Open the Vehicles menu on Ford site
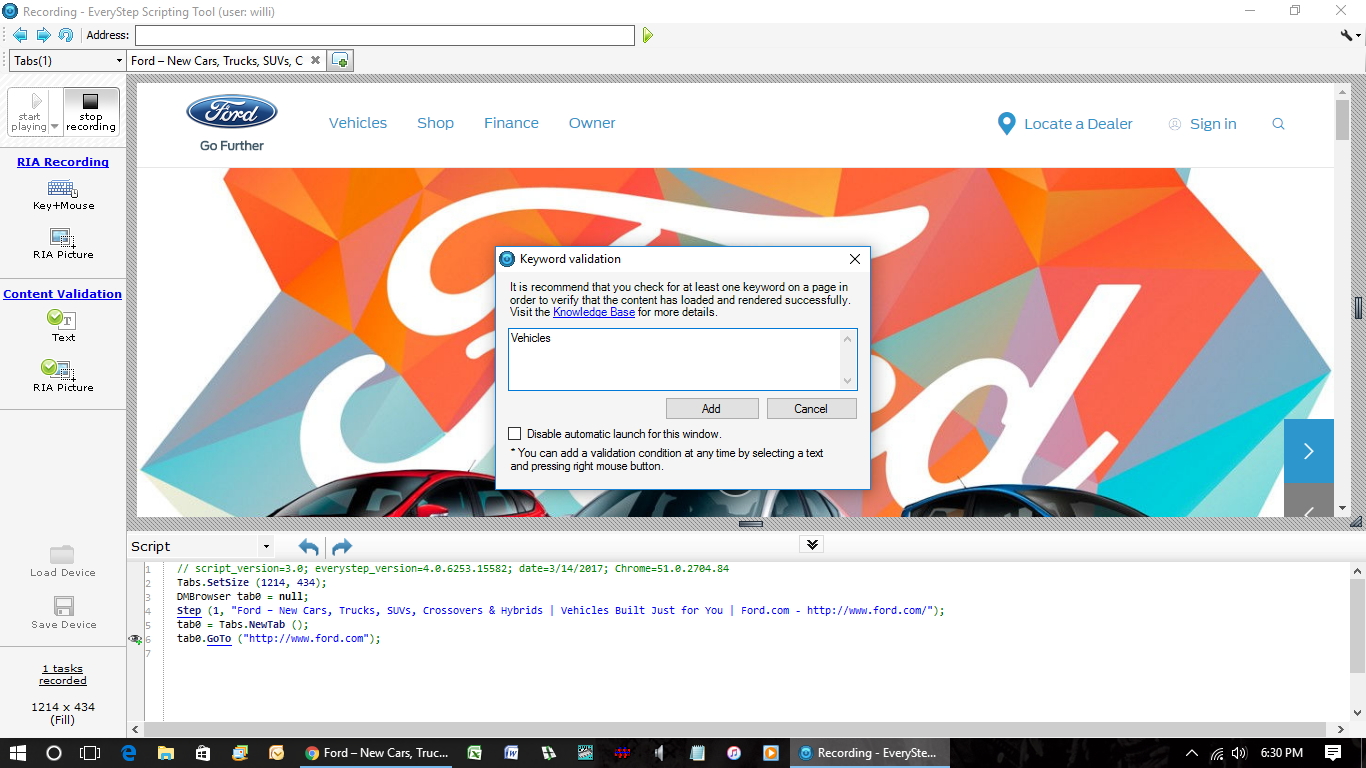The width and height of the screenshot is (1366, 768). [x=358, y=123]
